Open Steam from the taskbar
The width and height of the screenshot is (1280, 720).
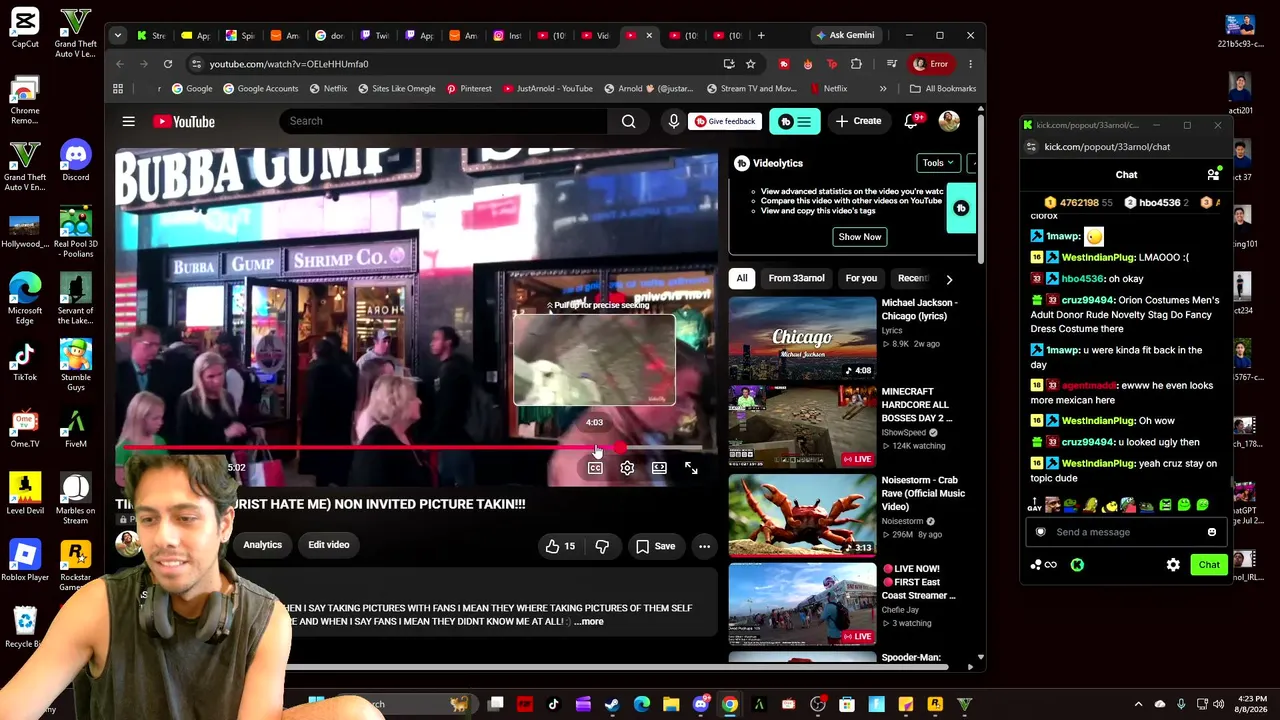pos(611,704)
